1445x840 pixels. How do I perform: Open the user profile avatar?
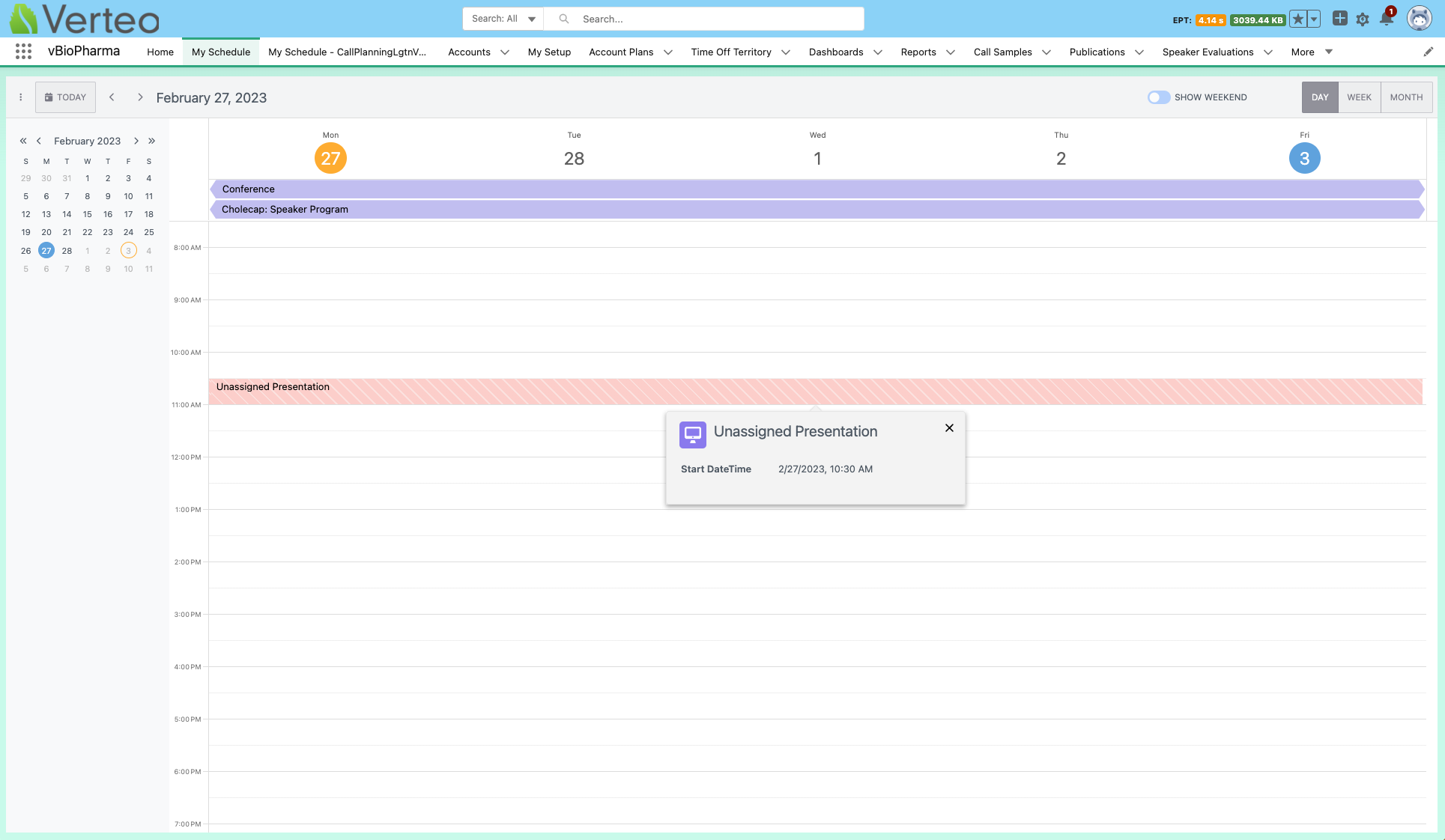pyautogui.click(x=1419, y=19)
